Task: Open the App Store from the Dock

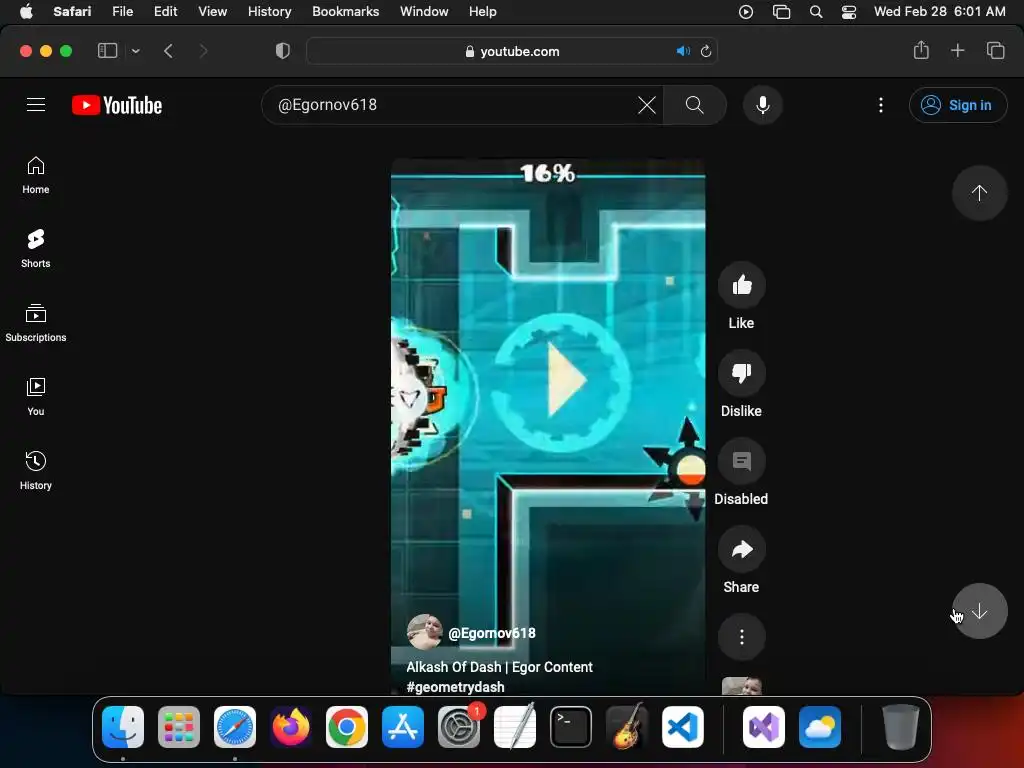Action: coord(402,726)
